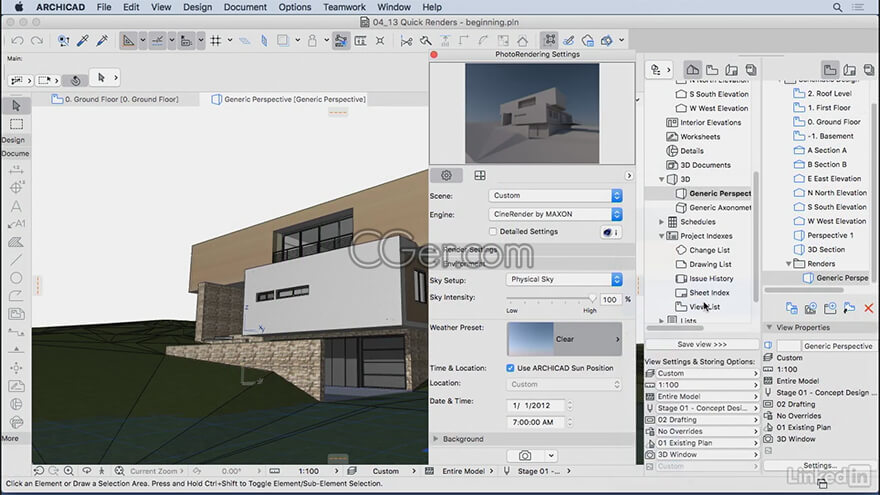Select the Circle tool in toolbox
The image size is (880, 495).
click(x=16, y=278)
